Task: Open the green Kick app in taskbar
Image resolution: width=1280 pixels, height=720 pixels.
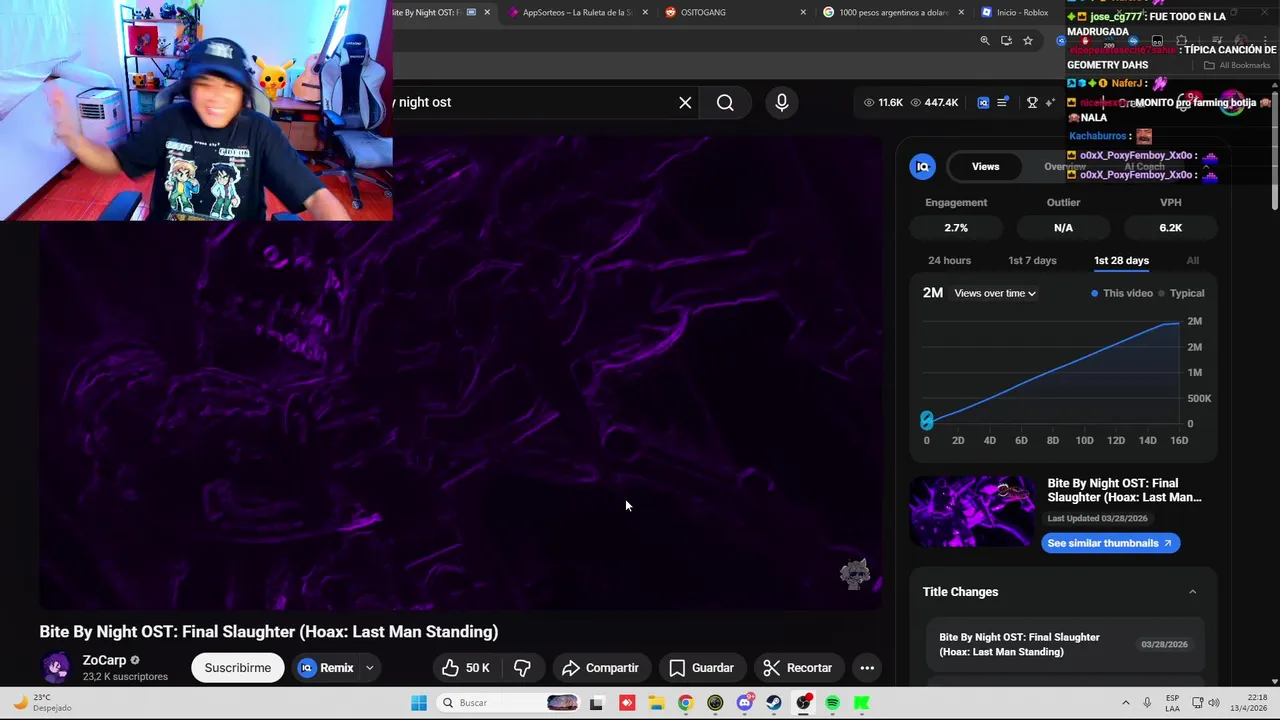Action: [x=861, y=703]
